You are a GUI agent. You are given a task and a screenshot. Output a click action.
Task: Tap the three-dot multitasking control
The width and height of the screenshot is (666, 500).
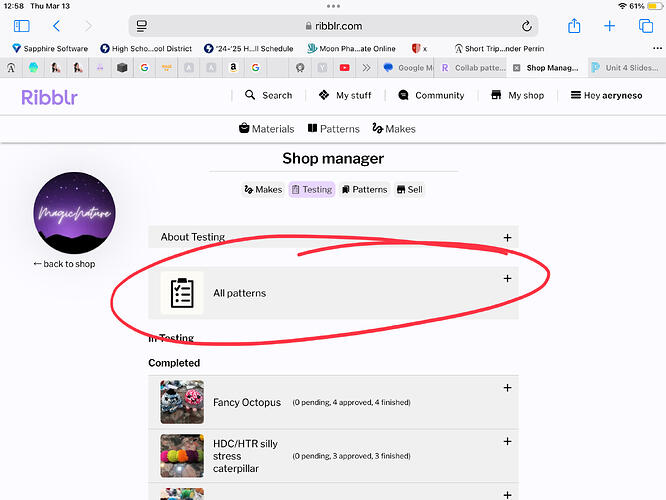(333, 6)
